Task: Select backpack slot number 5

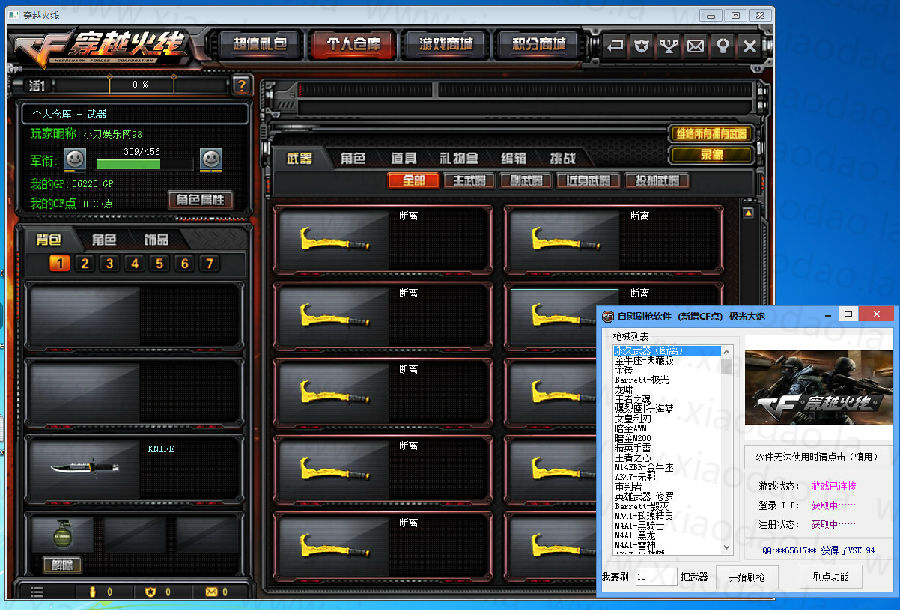Action: coord(159,264)
